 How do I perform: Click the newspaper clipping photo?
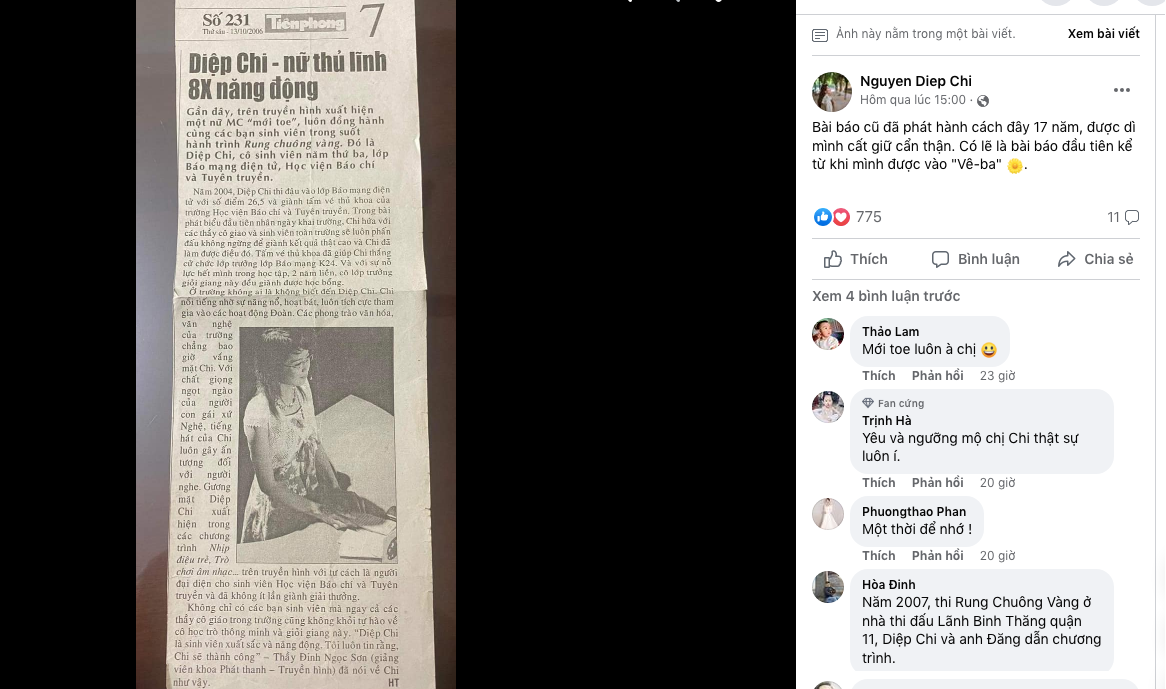296,344
